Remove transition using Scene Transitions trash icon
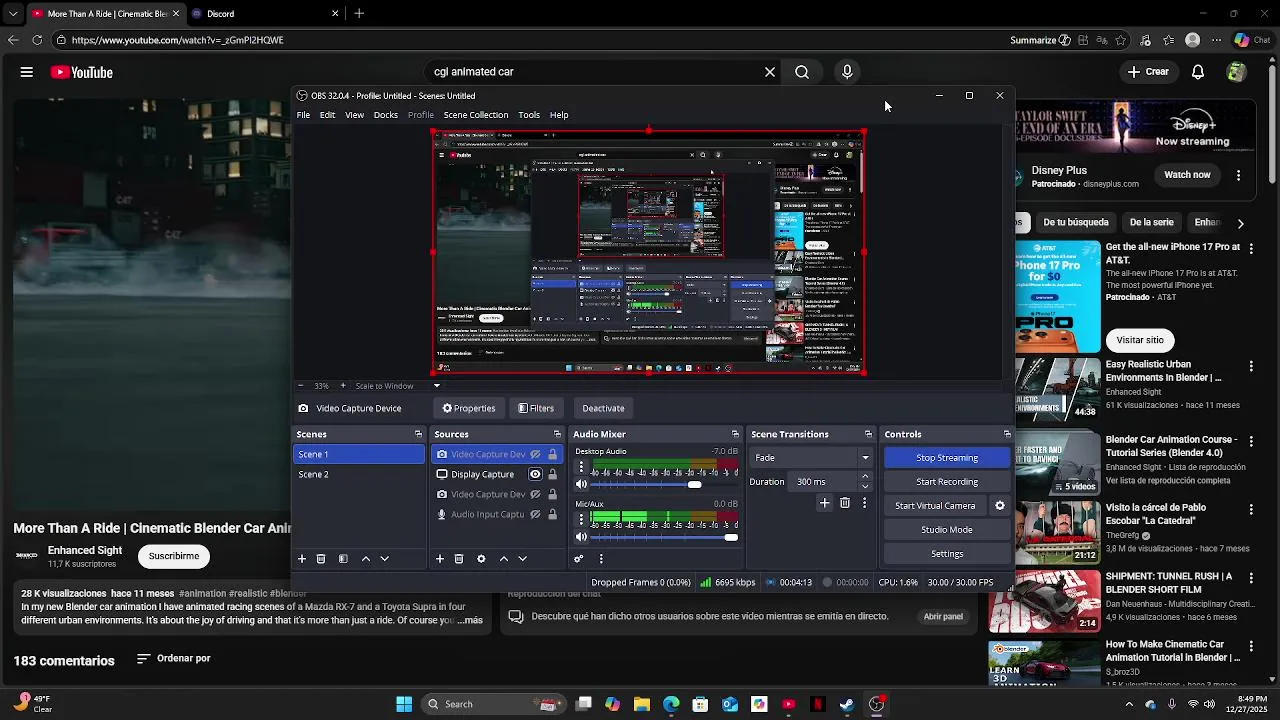This screenshot has width=1280, height=720. click(845, 503)
